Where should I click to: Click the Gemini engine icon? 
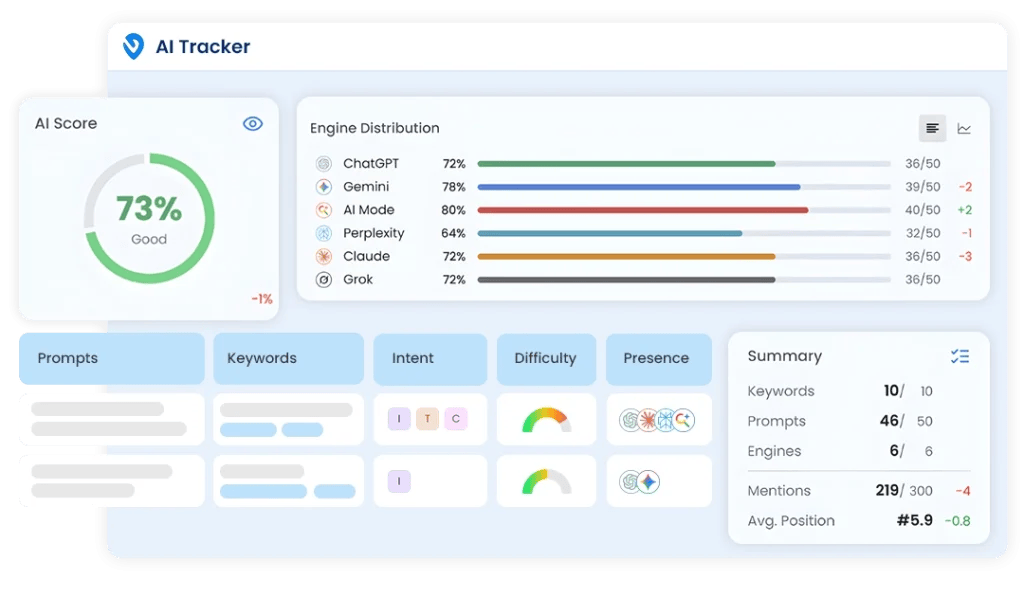[324, 187]
